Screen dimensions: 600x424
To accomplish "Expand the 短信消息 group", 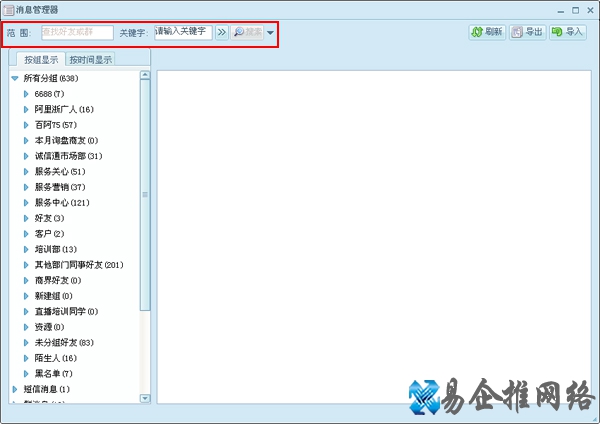I will point(15,389).
